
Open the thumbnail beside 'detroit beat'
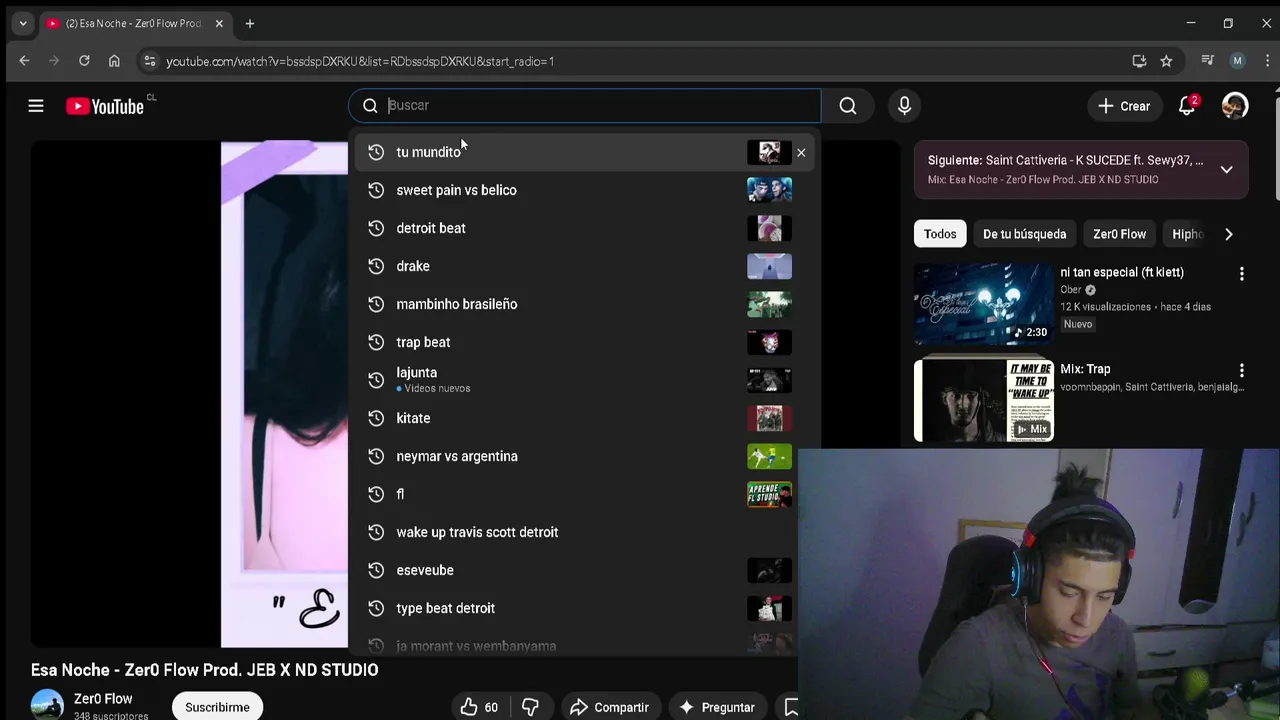[769, 228]
